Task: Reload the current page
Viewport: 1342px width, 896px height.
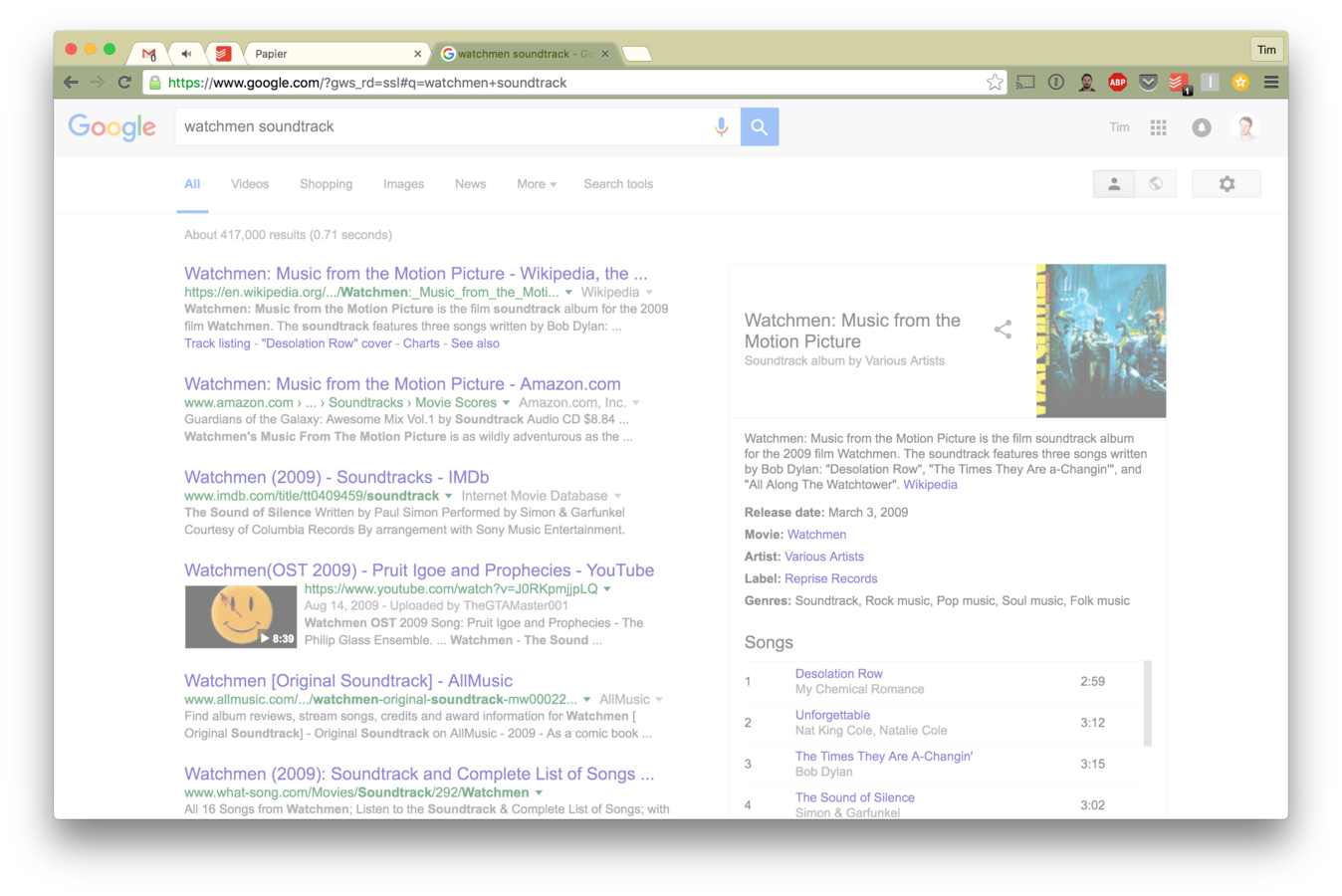Action: point(124,83)
